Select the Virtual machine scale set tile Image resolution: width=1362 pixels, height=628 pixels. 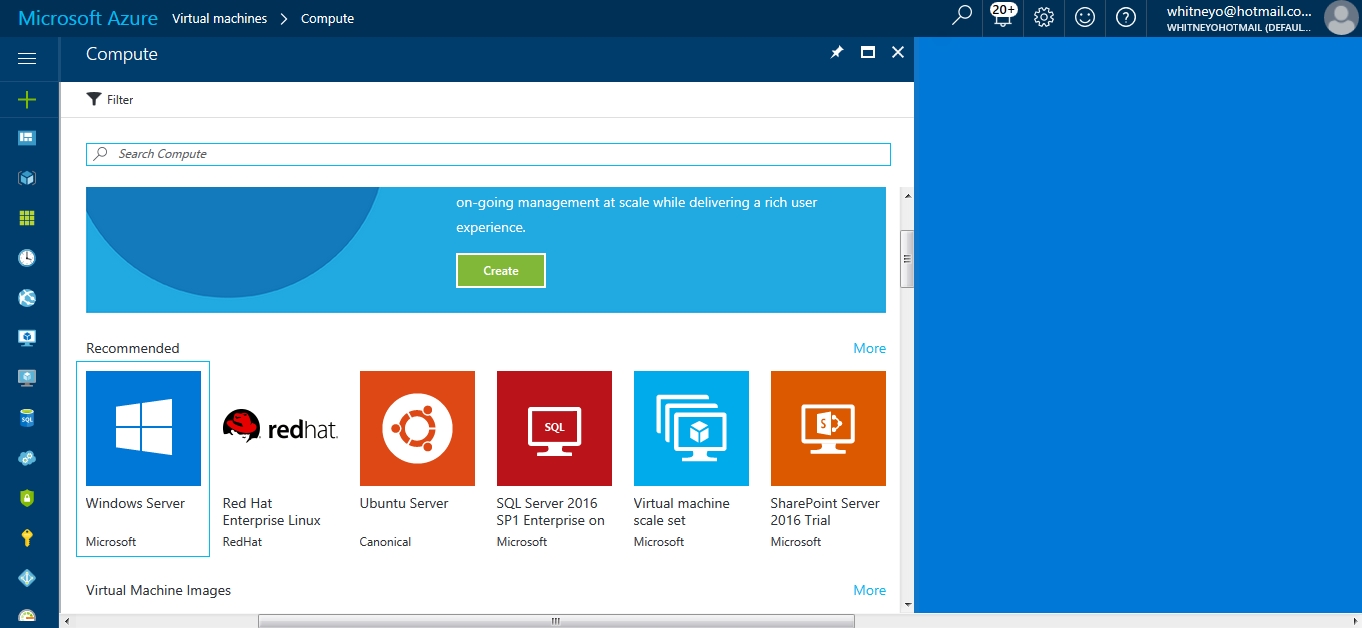691,459
